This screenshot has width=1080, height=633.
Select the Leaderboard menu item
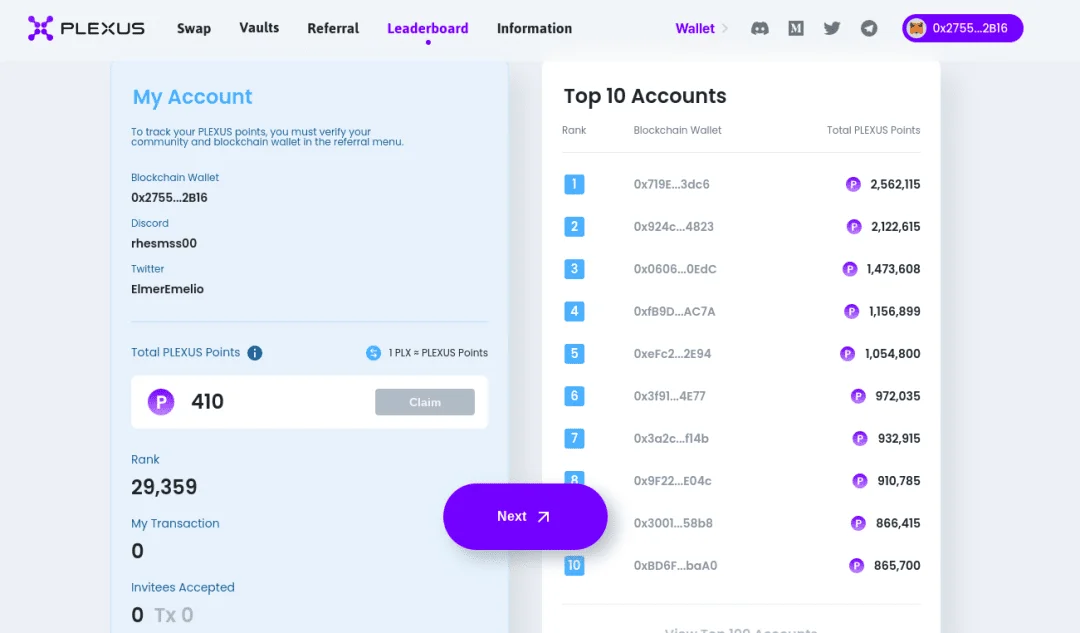tap(428, 28)
